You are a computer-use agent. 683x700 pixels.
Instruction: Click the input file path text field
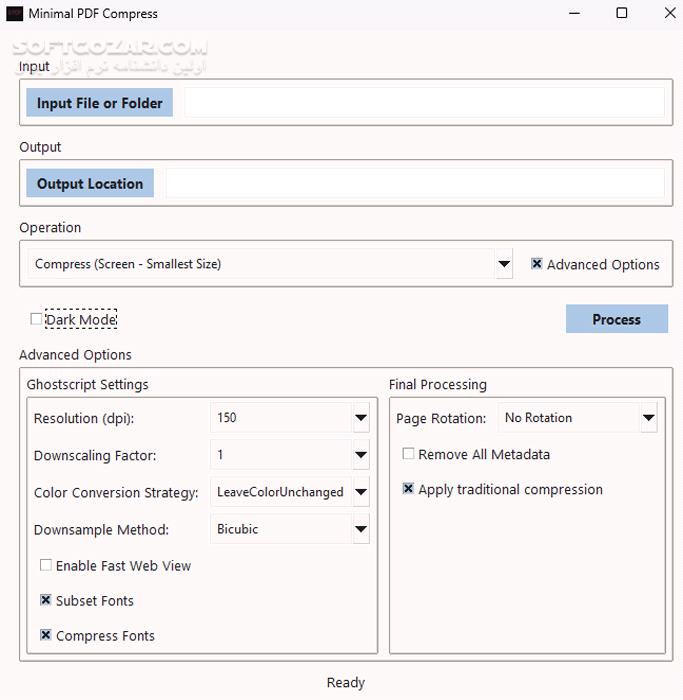pos(424,103)
